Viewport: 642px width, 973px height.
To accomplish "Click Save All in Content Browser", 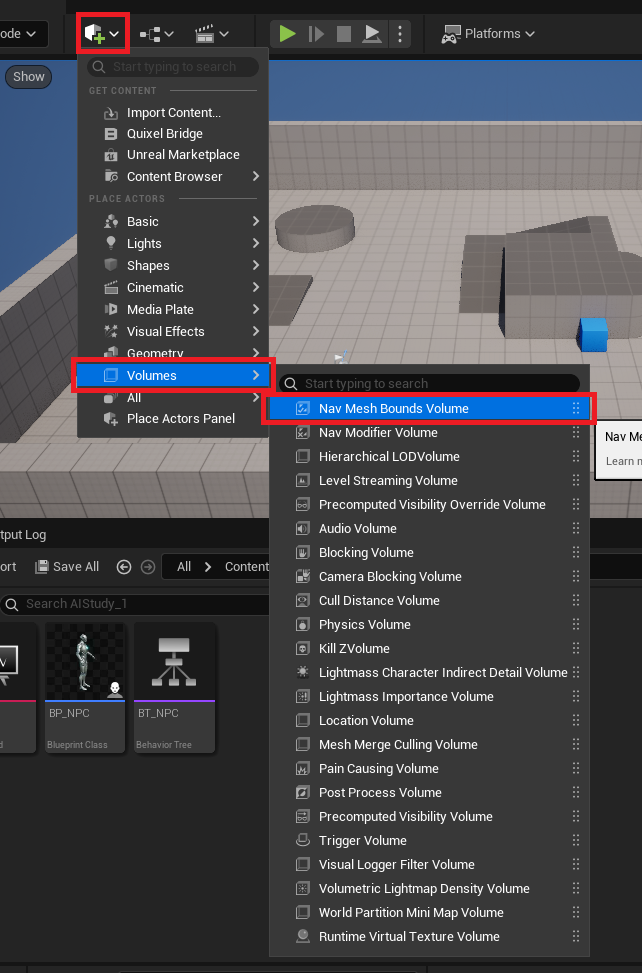I will (x=67, y=567).
